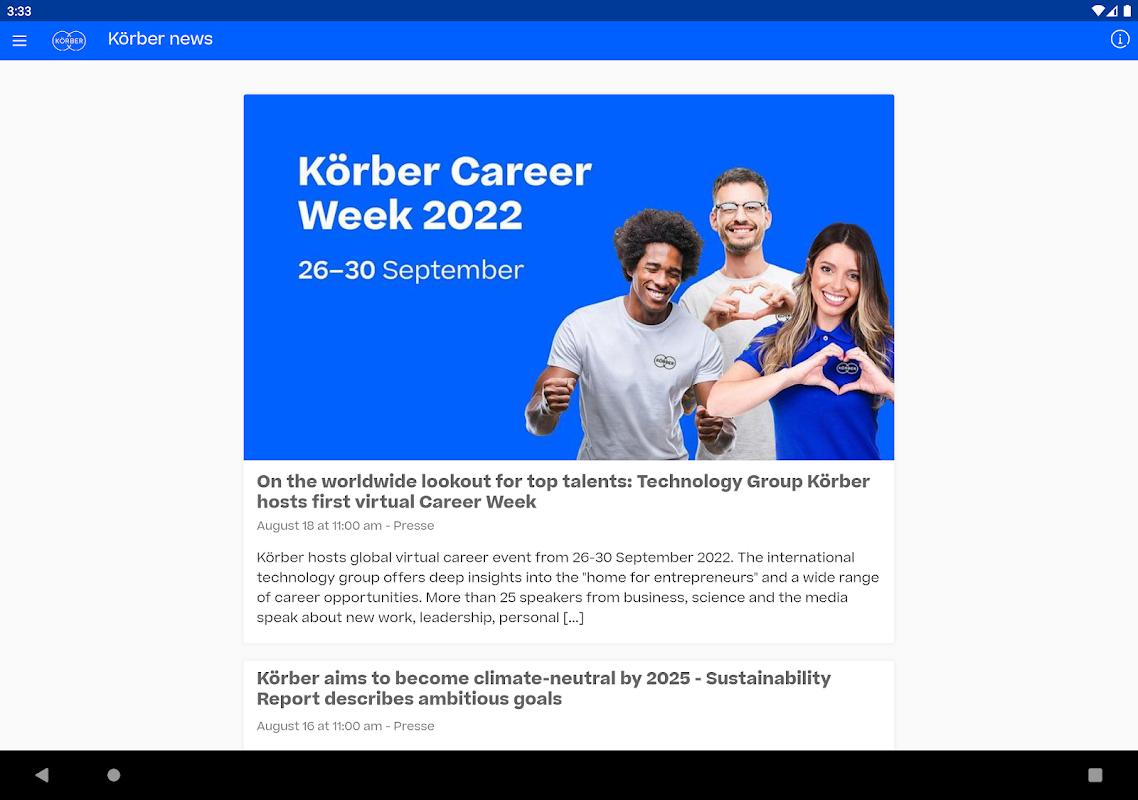Tap the Körber news title text
Screen dimensions: 1138x800
pos(160,39)
